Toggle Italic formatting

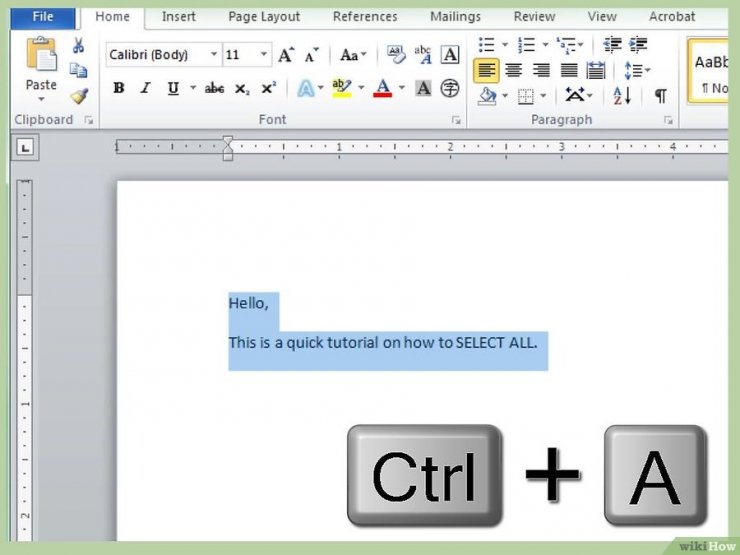coord(146,88)
